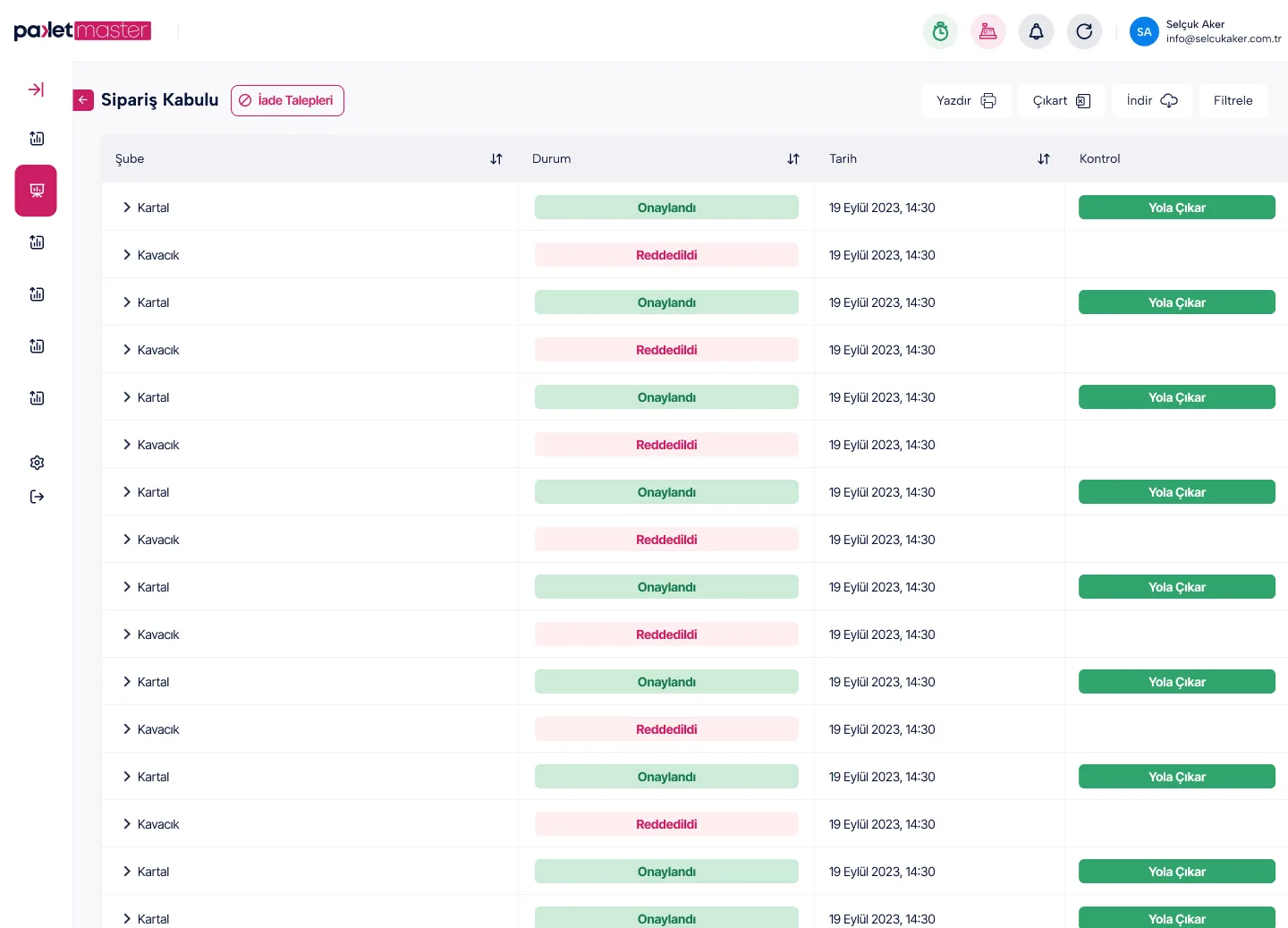The width and height of the screenshot is (1288, 928).
Task: Click the chart icon just above the settings gear
Action: (37, 398)
